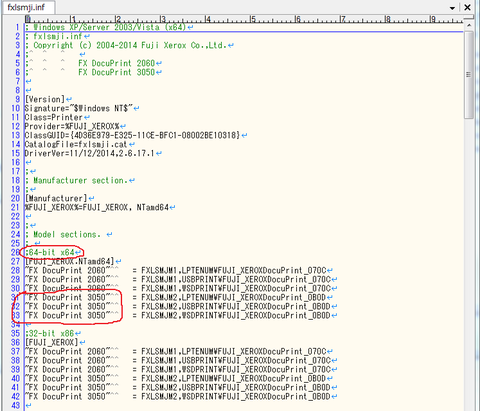Open the tab list dropdown arrow
The image size is (480, 411).
click(x=452, y=8)
